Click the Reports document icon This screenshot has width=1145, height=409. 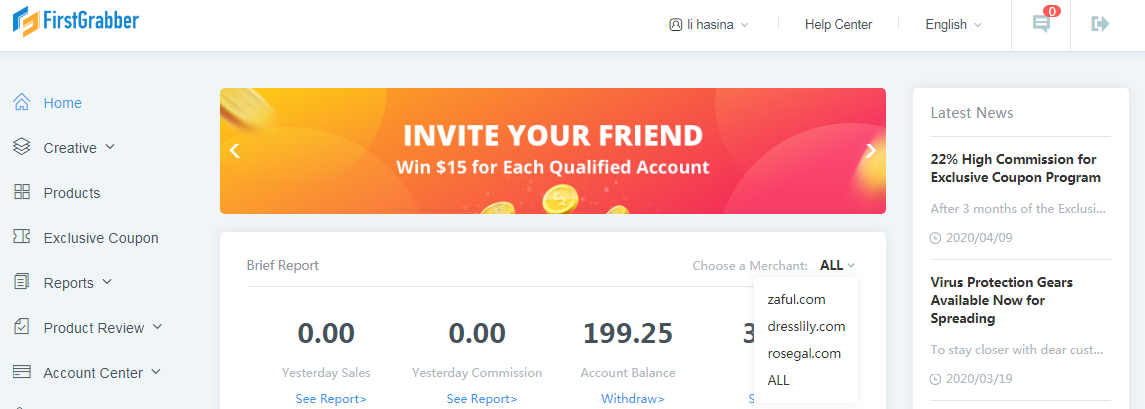[22, 283]
